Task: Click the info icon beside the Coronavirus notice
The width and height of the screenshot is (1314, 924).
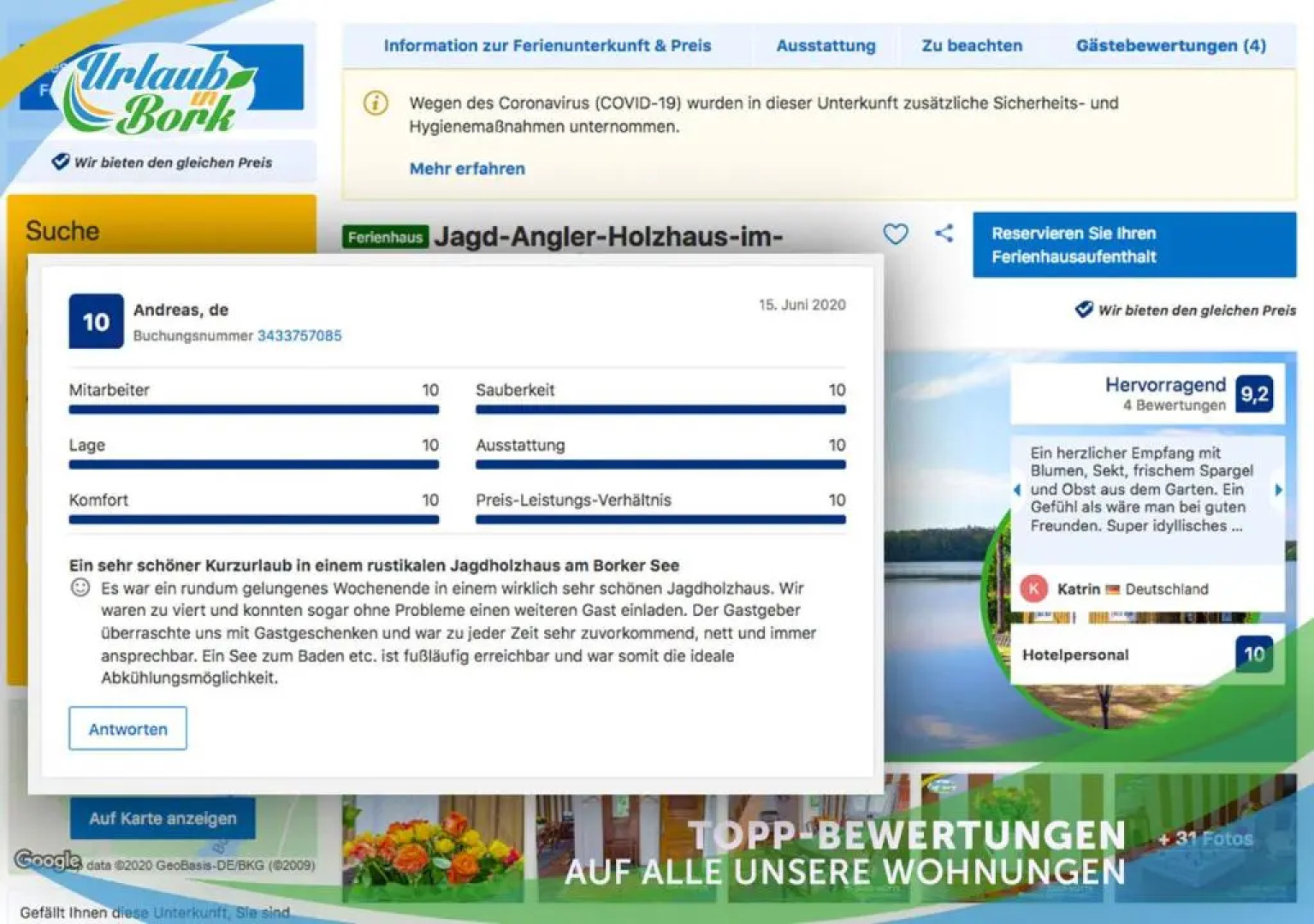Action: tap(375, 104)
